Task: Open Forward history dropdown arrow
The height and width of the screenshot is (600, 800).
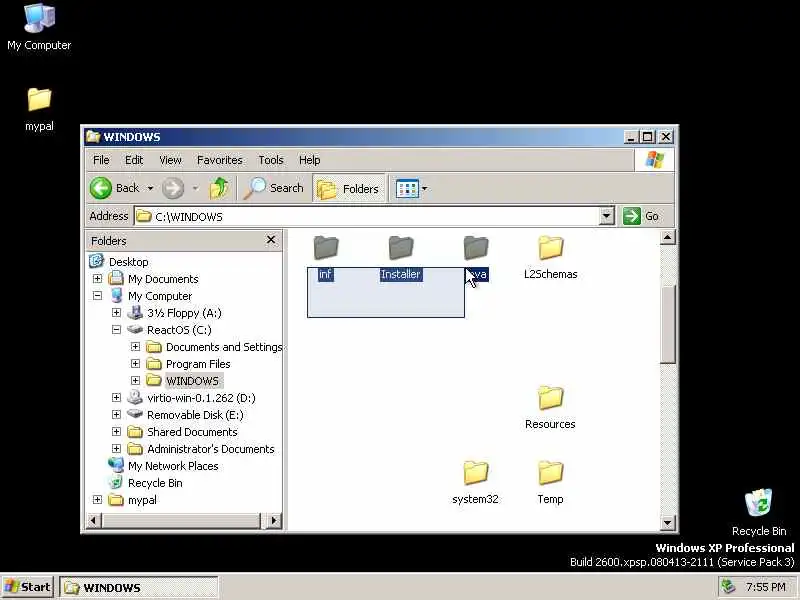Action: [x=195, y=188]
